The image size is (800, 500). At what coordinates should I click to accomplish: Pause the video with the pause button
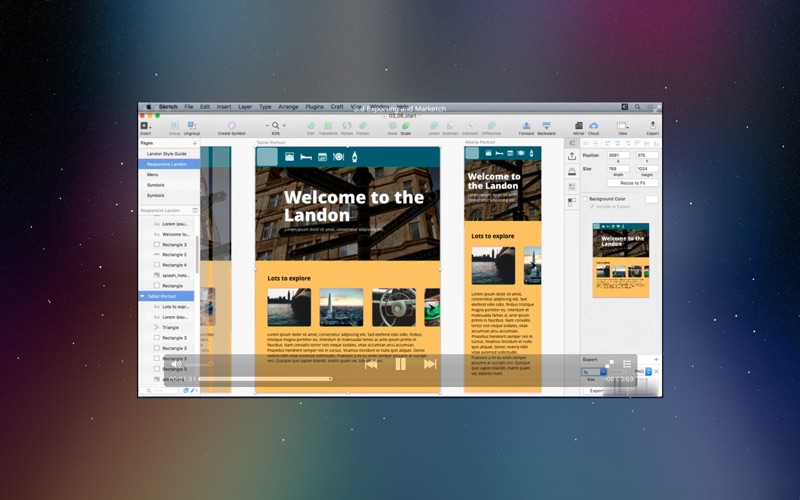[x=401, y=364]
